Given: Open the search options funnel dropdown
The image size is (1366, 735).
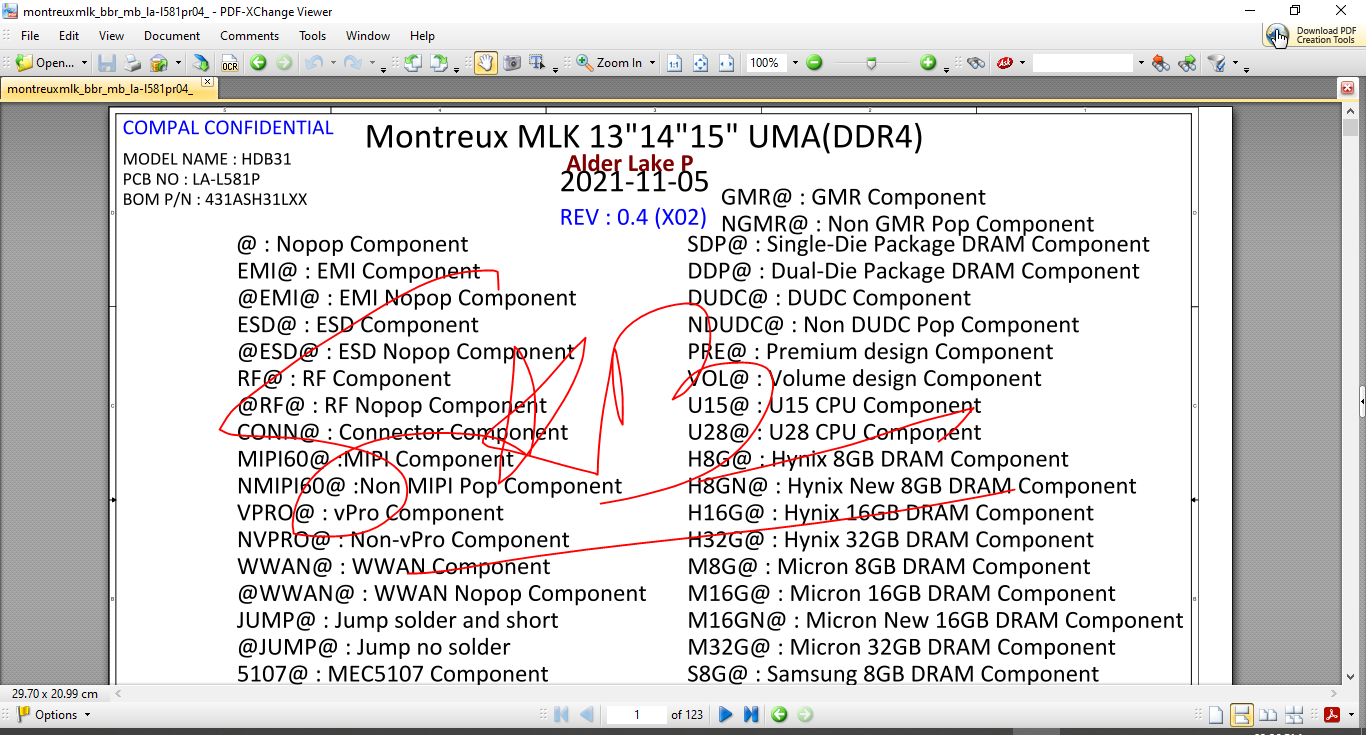Looking at the screenshot, I should coord(1235,63).
